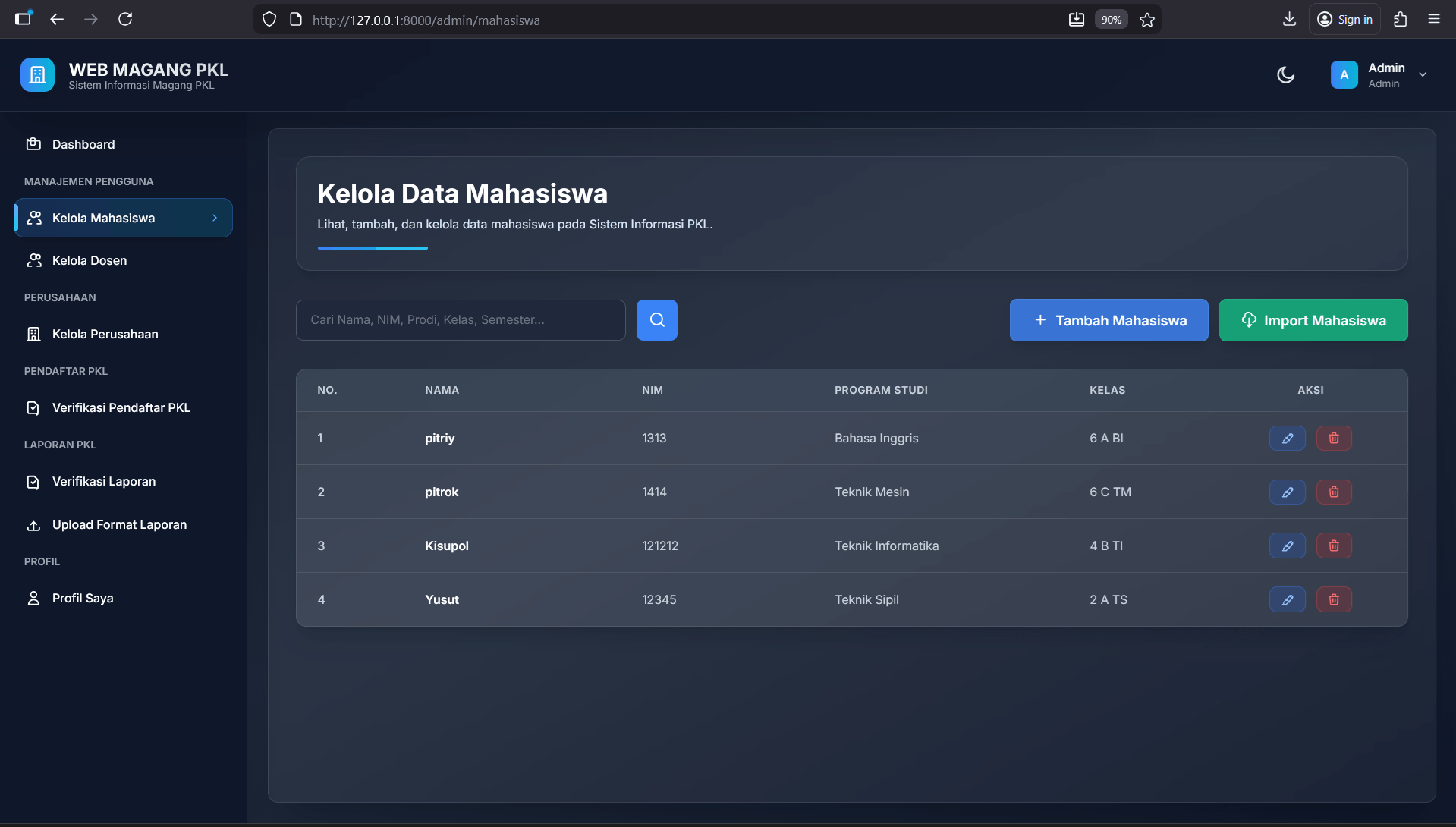Open Verifikasi Pendaftar PKL menu
Image resolution: width=1456 pixels, height=827 pixels.
[x=123, y=407]
